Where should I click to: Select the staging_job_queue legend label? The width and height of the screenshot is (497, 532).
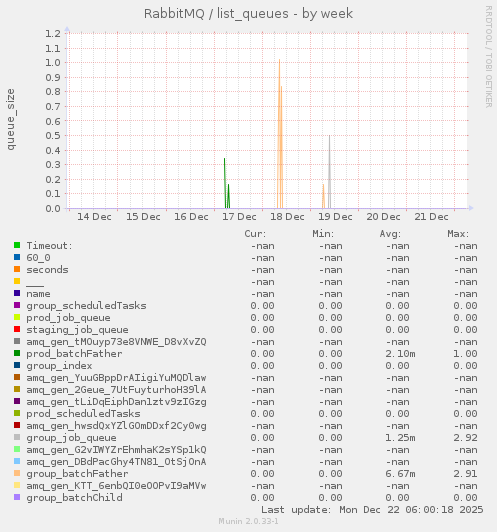click(77, 330)
